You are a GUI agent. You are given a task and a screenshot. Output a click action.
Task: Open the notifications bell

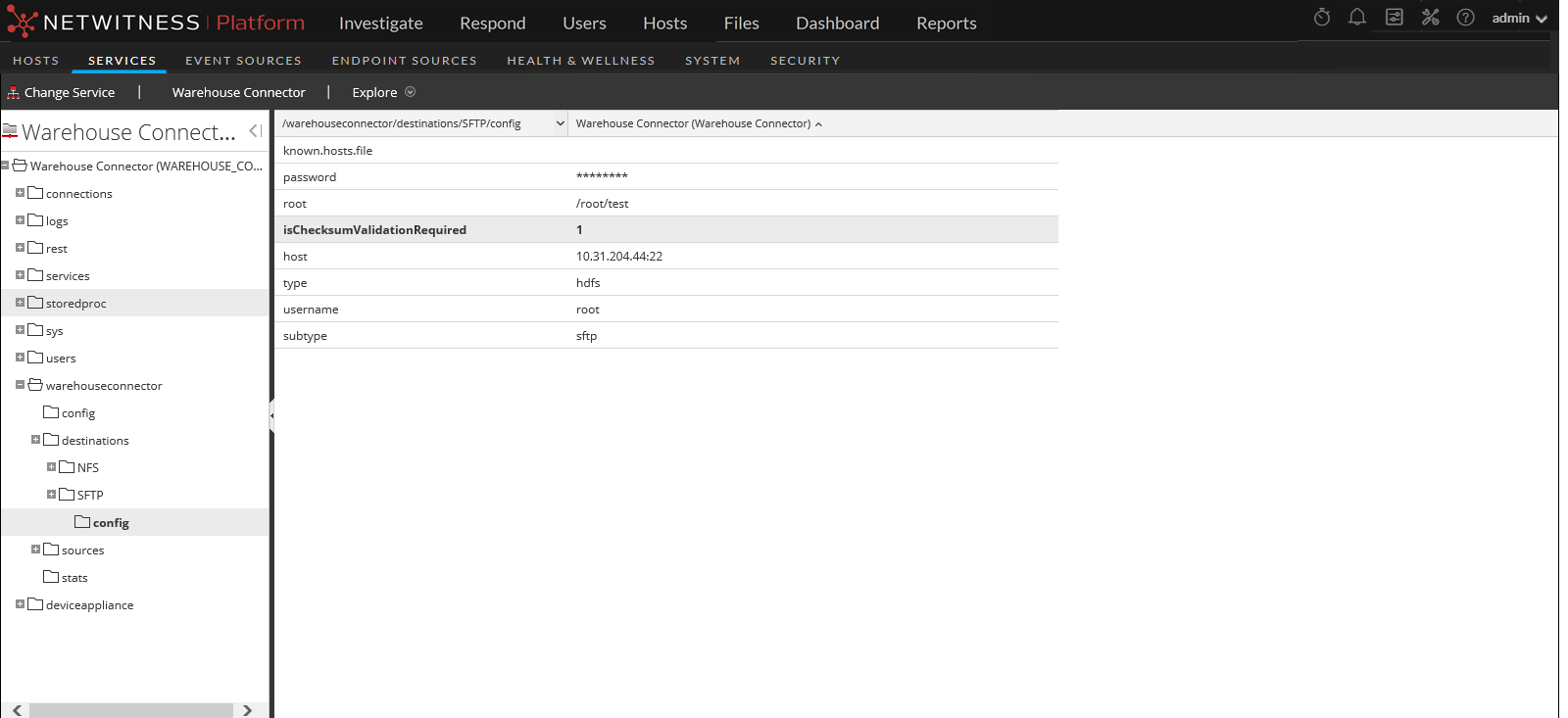pyautogui.click(x=1357, y=17)
